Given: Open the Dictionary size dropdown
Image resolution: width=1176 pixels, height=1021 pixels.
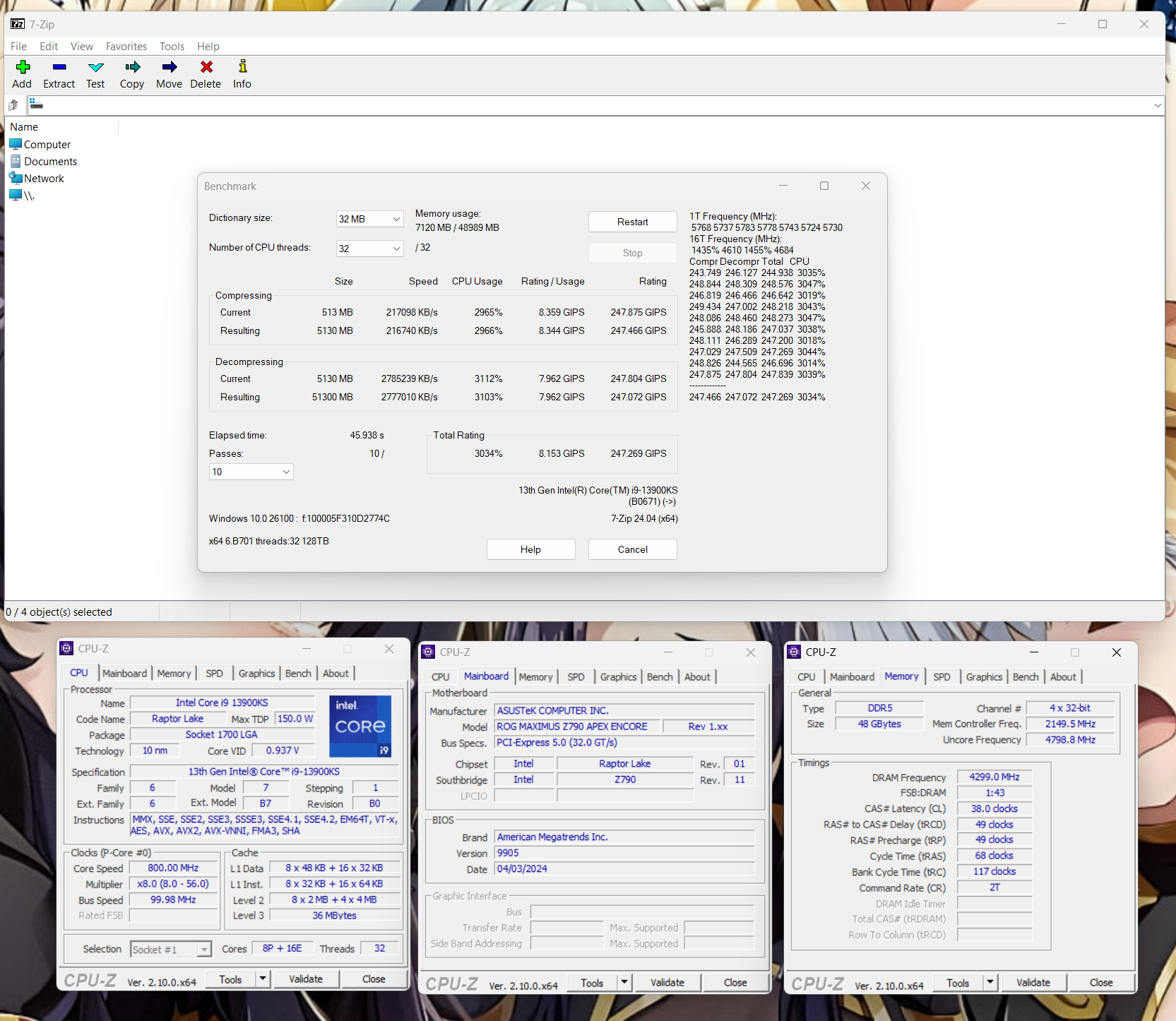Looking at the screenshot, I should pyautogui.click(x=370, y=219).
